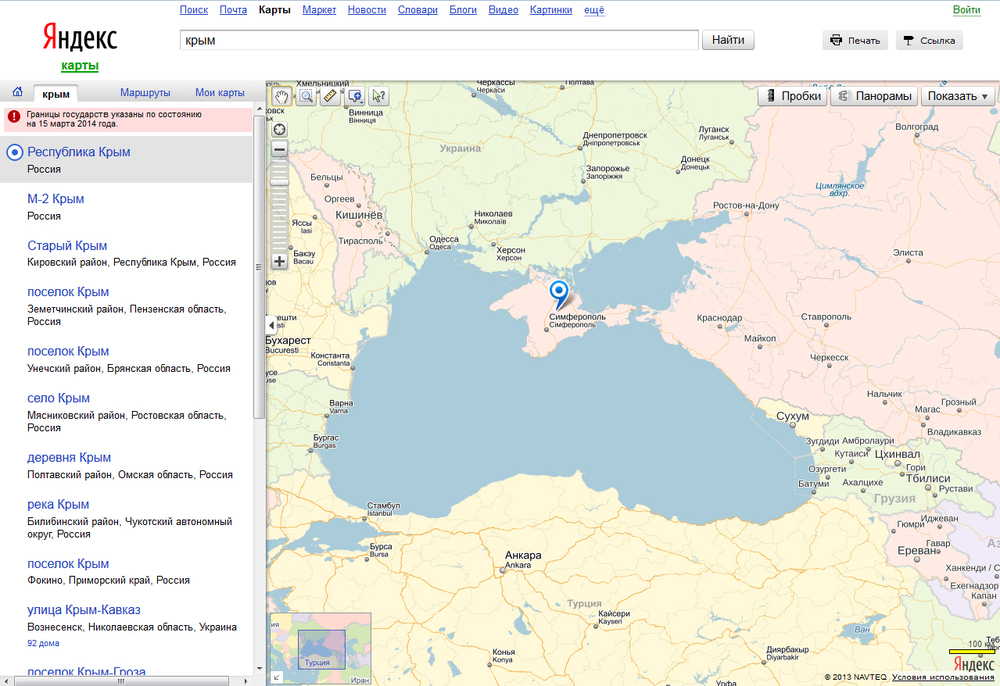Select the ruler distance measuring tool
Image resolution: width=1000 pixels, height=686 pixels.
click(330, 96)
